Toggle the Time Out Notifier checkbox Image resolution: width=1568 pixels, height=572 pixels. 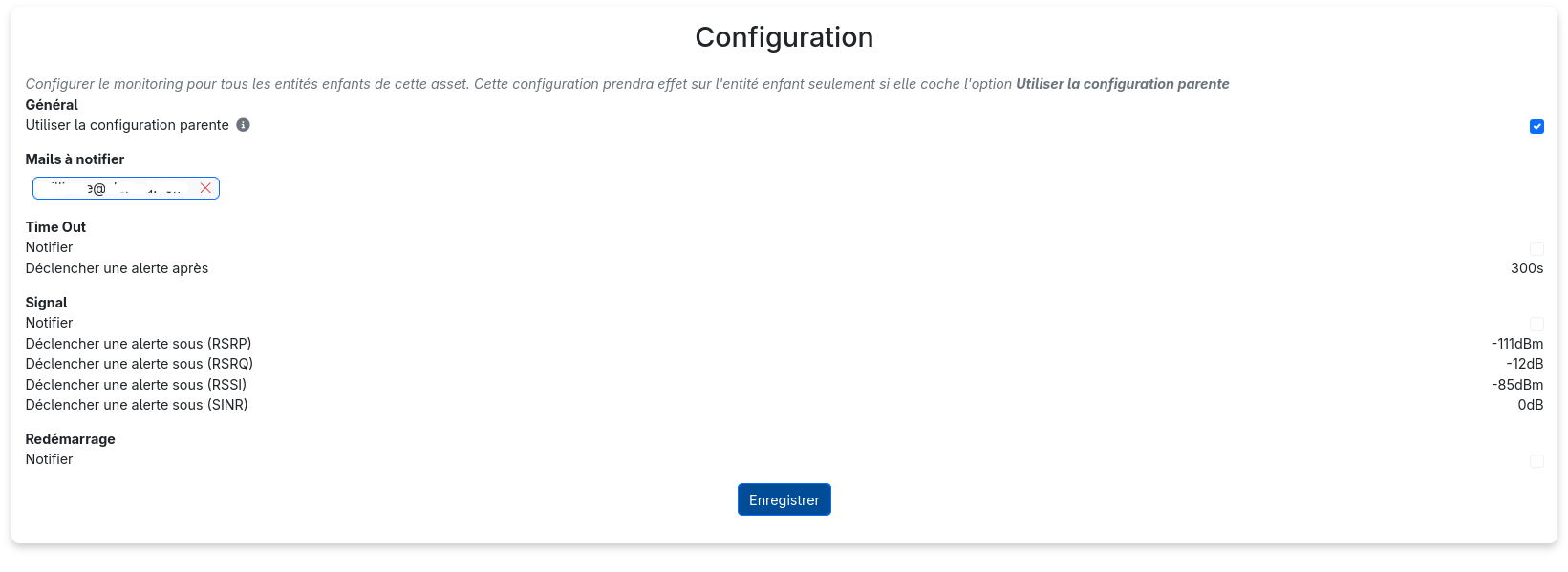click(1536, 248)
